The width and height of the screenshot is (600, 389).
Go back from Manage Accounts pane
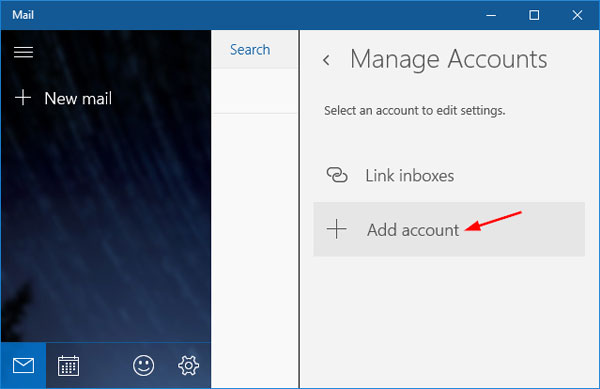326,60
